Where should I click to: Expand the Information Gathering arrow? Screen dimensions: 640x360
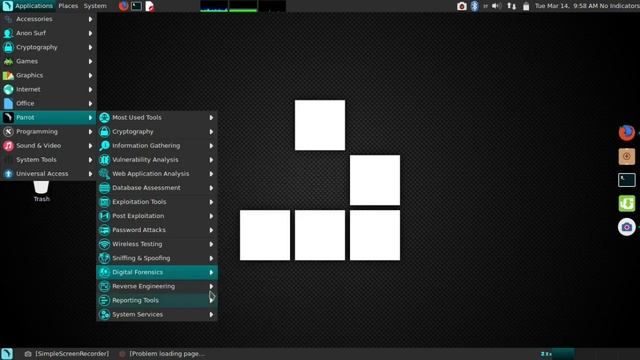point(211,146)
